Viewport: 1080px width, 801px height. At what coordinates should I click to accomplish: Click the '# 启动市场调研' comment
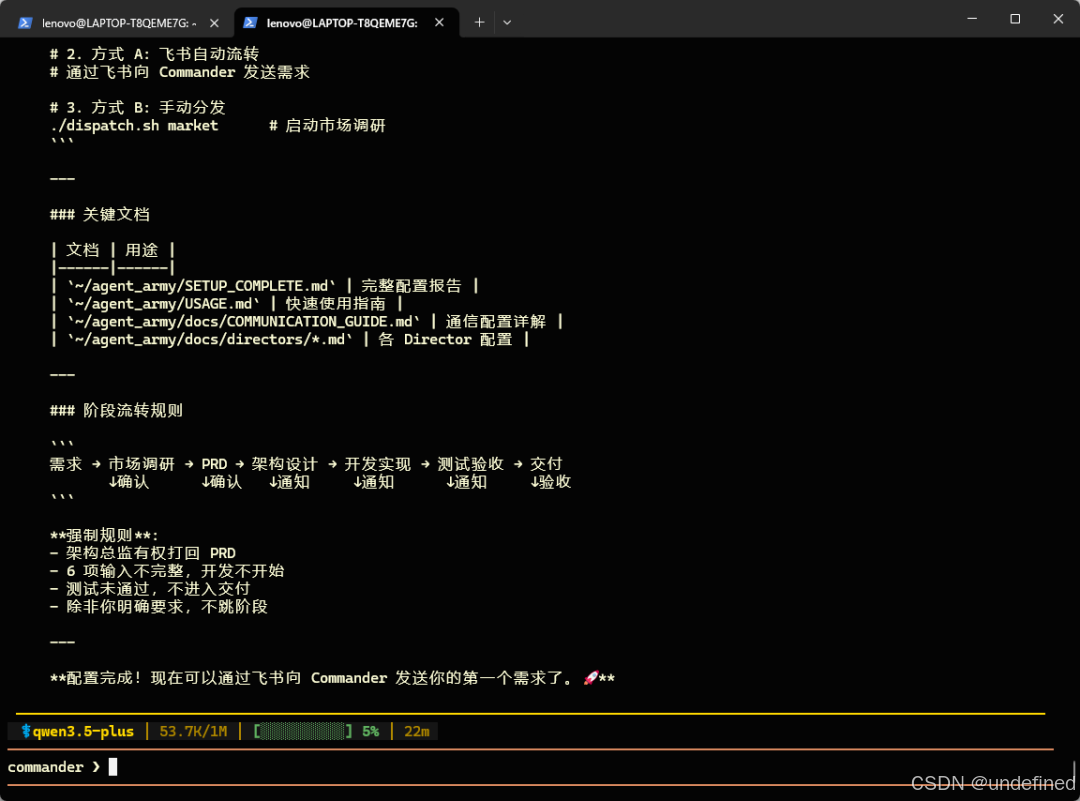(x=327, y=125)
